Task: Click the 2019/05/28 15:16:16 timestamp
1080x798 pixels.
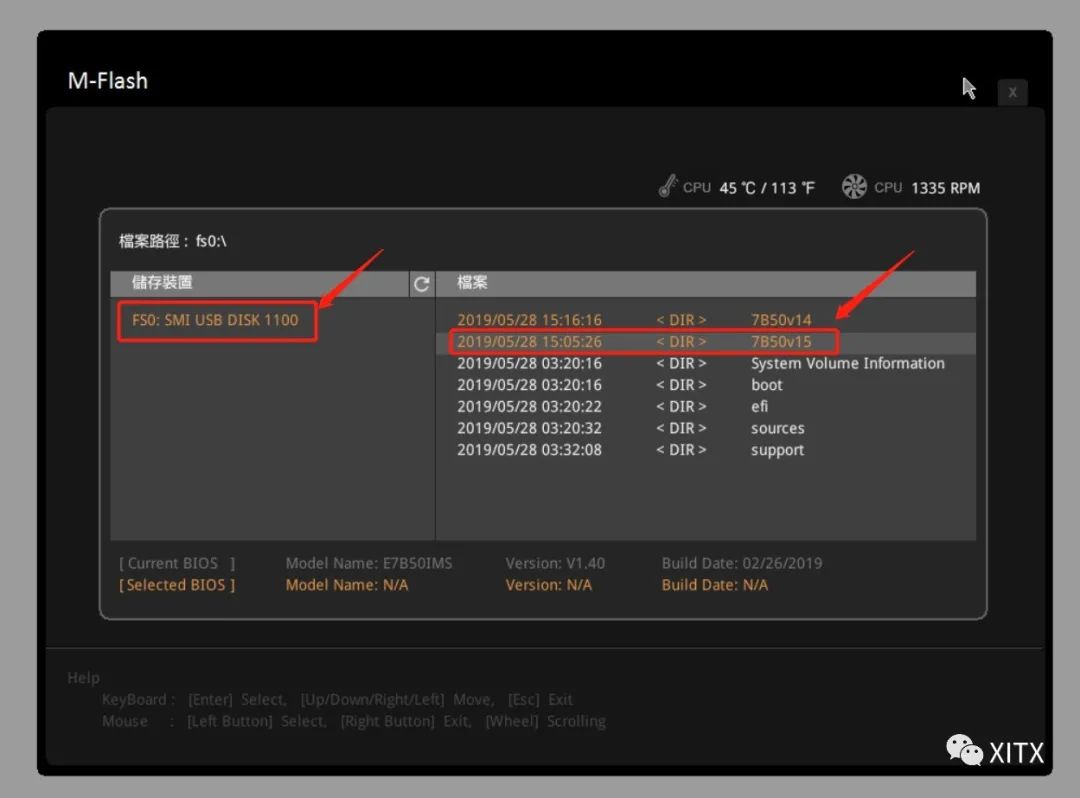Action: coord(529,320)
